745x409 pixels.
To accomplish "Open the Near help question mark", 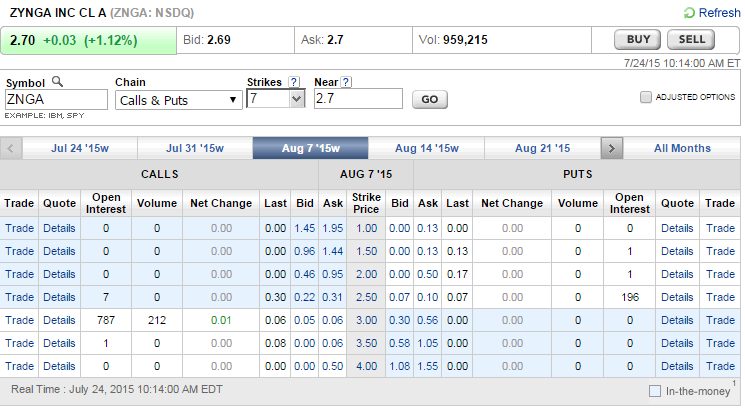I will pyautogui.click(x=346, y=82).
